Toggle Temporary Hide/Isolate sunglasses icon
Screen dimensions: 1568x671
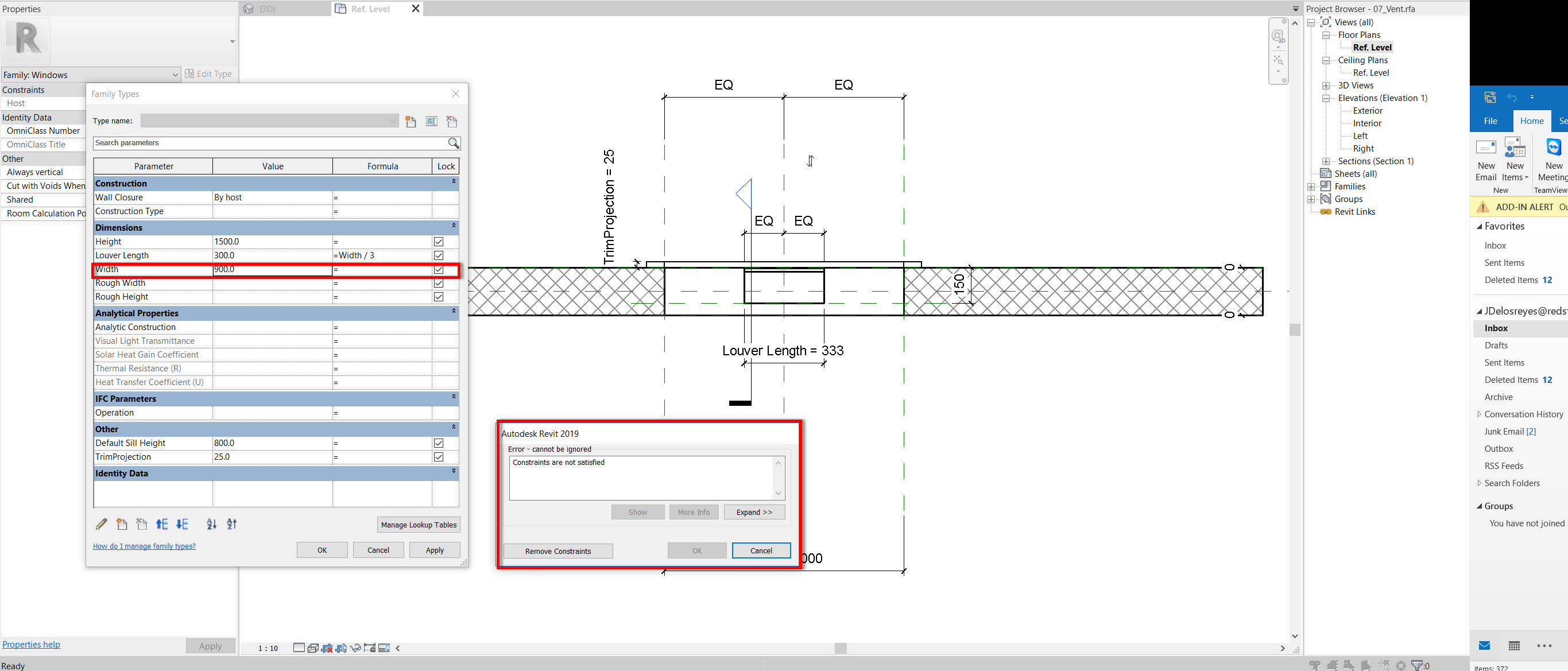point(355,648)
